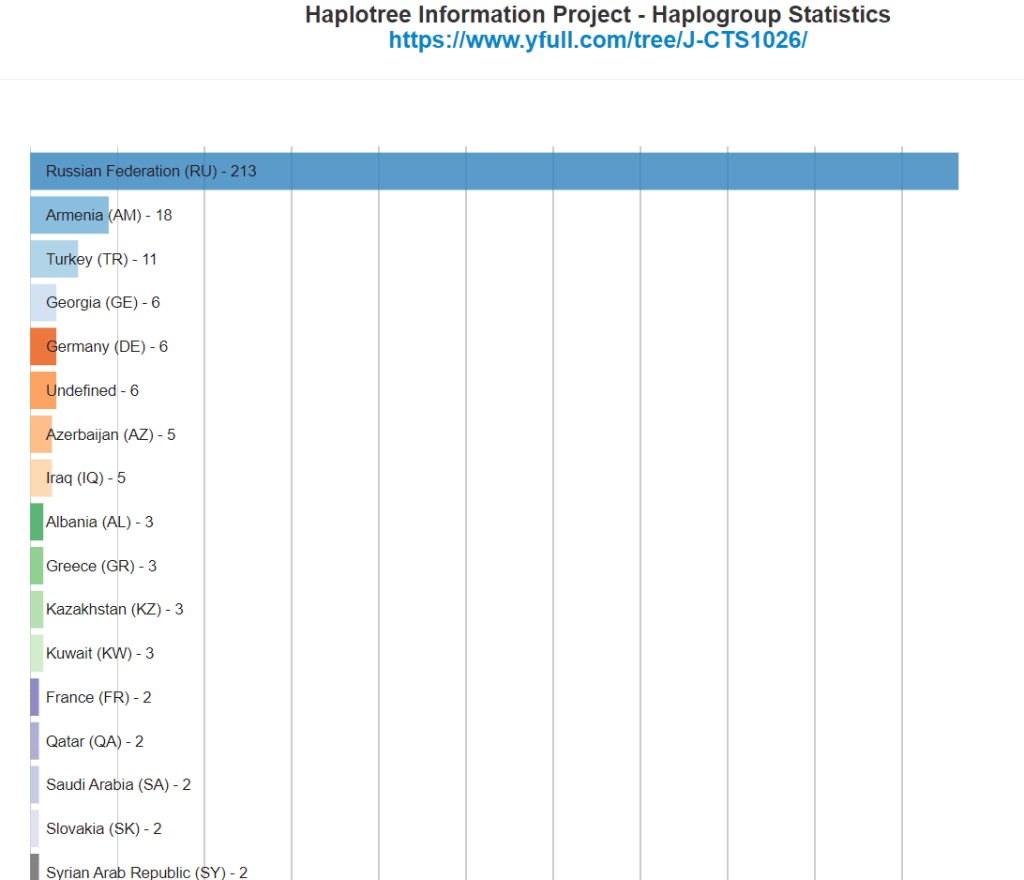Screen dimensions: 1024x880
Task: Click the Haplogroup Statistics chart title
Action: 597,15
